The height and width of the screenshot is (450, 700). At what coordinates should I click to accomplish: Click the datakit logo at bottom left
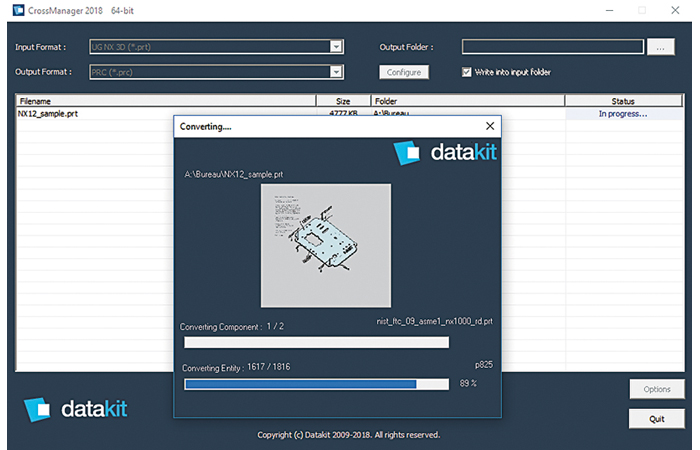75,409
